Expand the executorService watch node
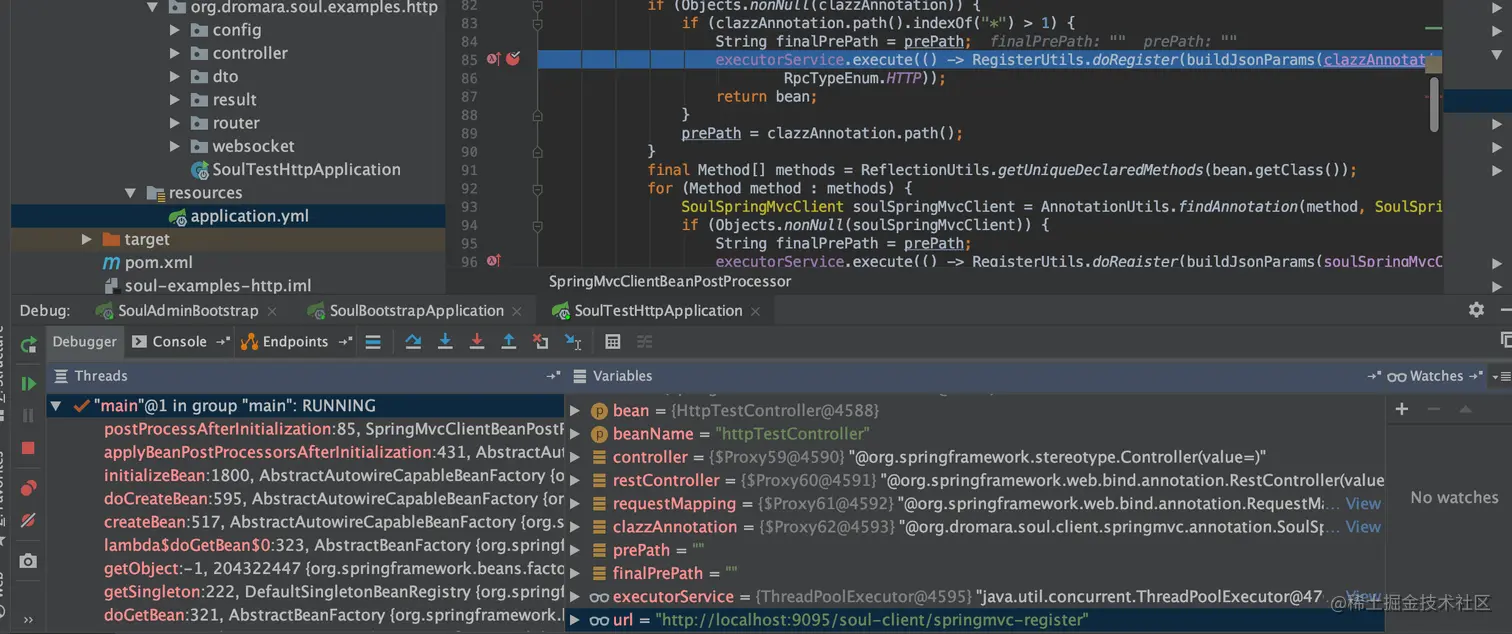The width and height of the screenshot is (1512, 634). click(574, 597)
